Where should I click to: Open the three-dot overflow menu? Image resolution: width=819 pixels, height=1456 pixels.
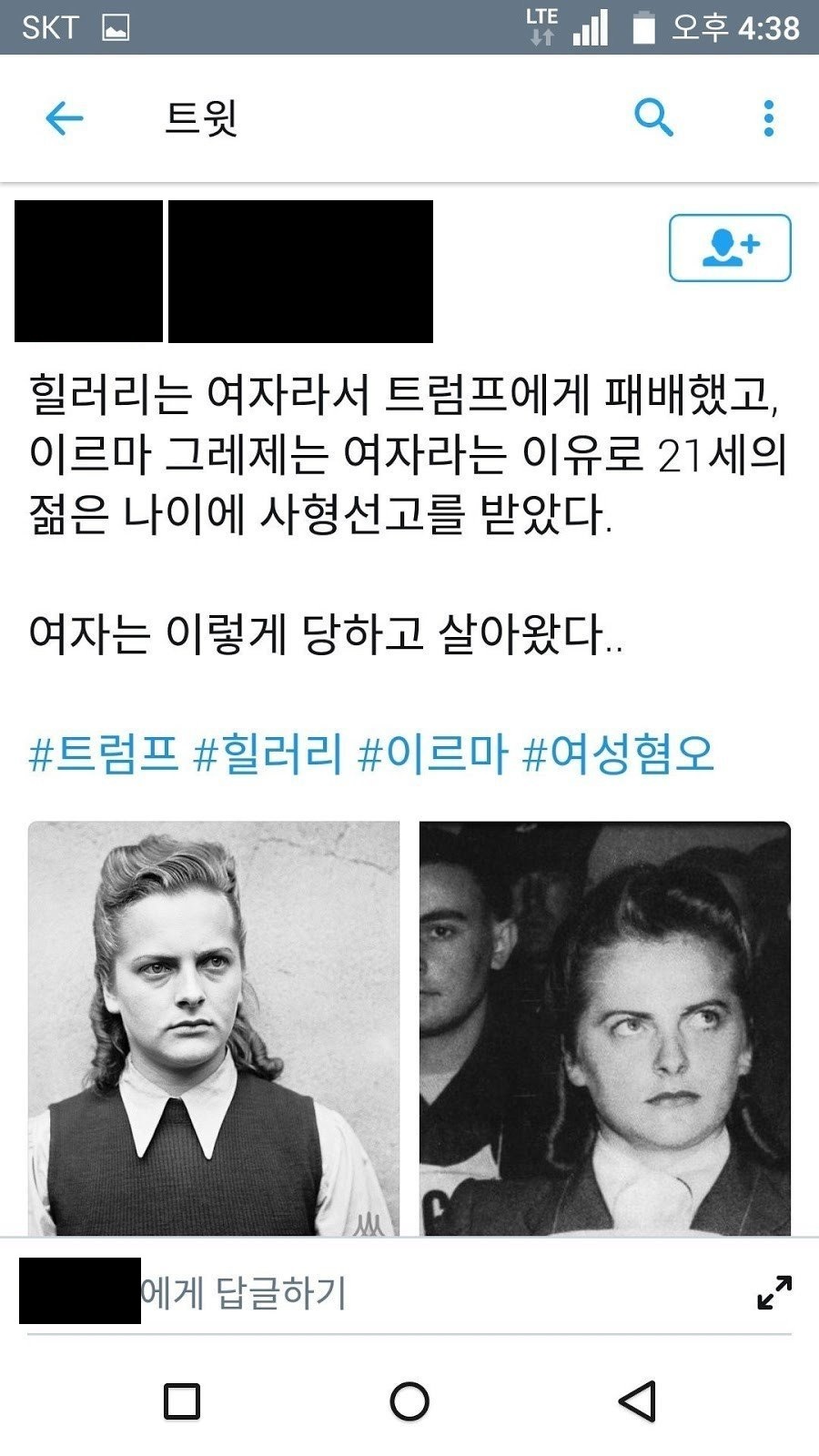point(769,118)
